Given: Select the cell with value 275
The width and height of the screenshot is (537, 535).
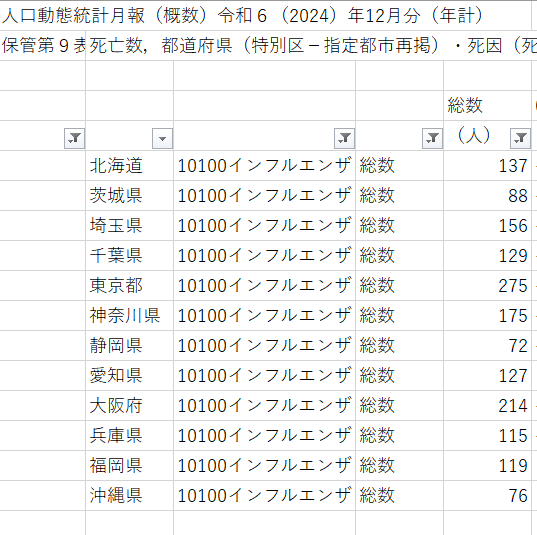Looking at the screenshot, I should (x=488, y=286).
